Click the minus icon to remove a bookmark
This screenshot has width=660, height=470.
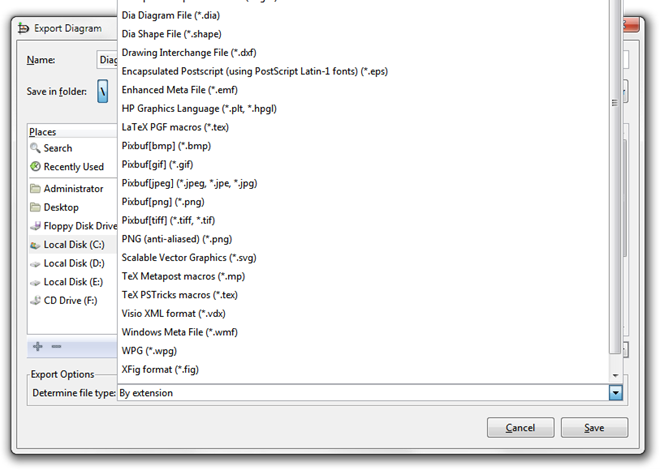coord(56,346)
